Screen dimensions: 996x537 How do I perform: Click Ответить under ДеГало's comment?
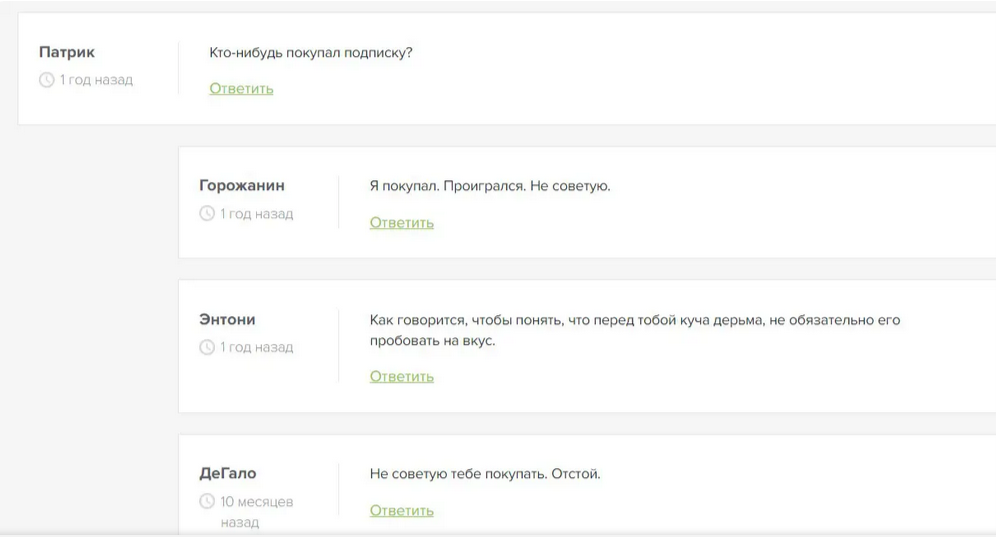pyautogui.click(x=401, y=511)
